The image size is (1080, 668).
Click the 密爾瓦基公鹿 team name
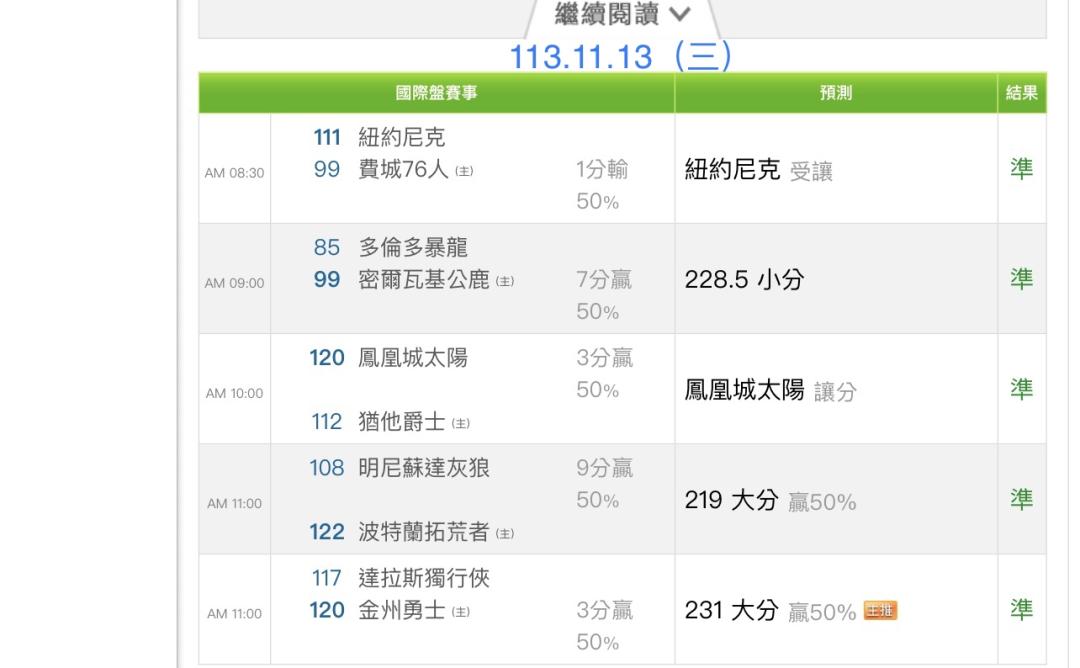pyautogui.click(x=424, y=279)
